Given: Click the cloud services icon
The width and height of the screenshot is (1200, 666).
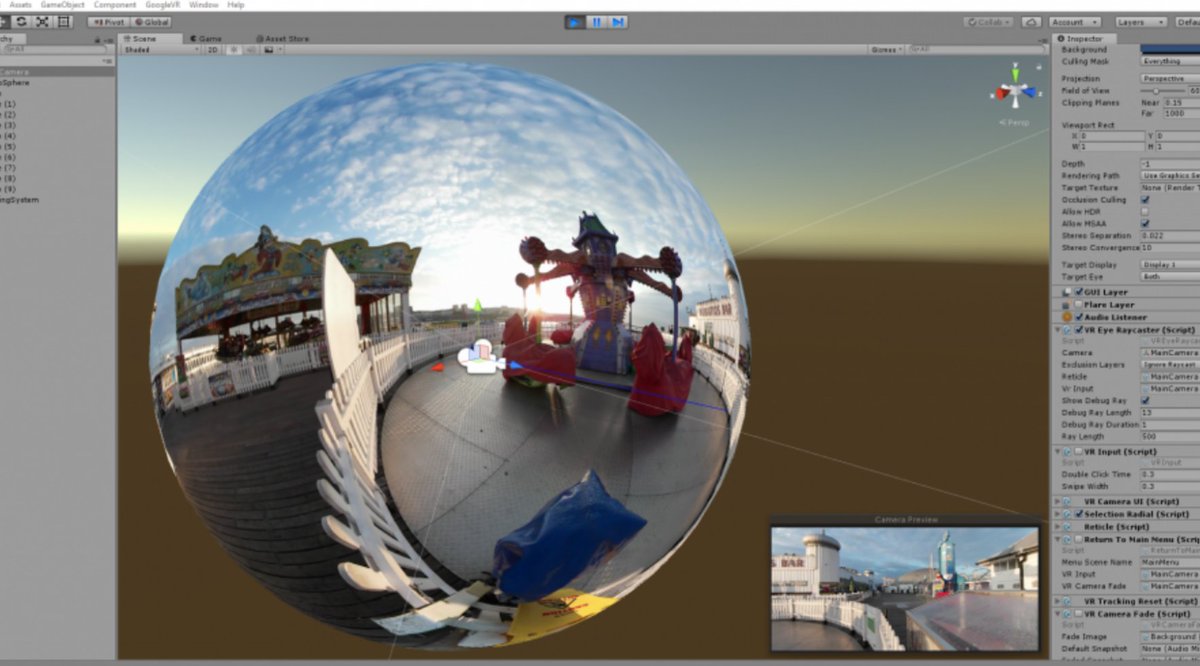Looking at the screenshot, I should click(1030, 22).
